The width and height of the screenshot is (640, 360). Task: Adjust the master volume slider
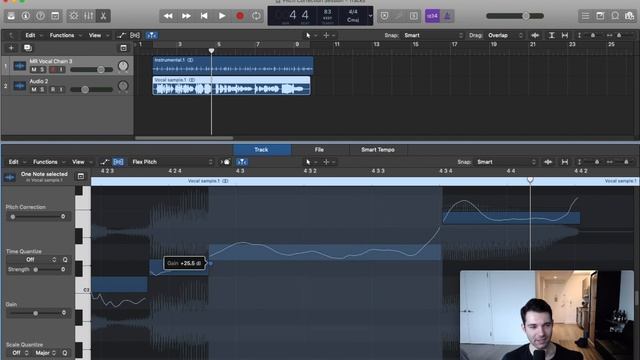pos(515,16)
